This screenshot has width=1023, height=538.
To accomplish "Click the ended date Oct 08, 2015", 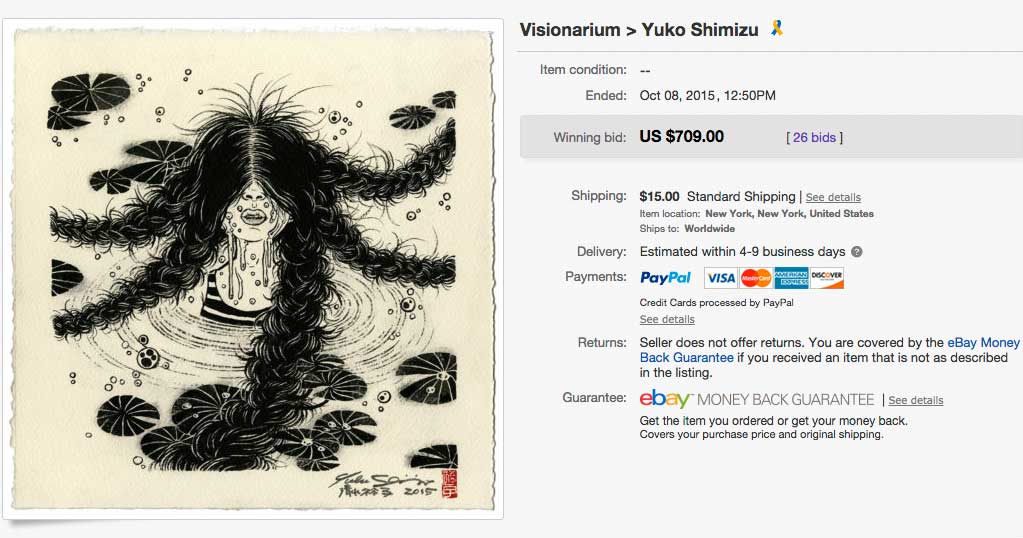I will [x=708, y=96].
